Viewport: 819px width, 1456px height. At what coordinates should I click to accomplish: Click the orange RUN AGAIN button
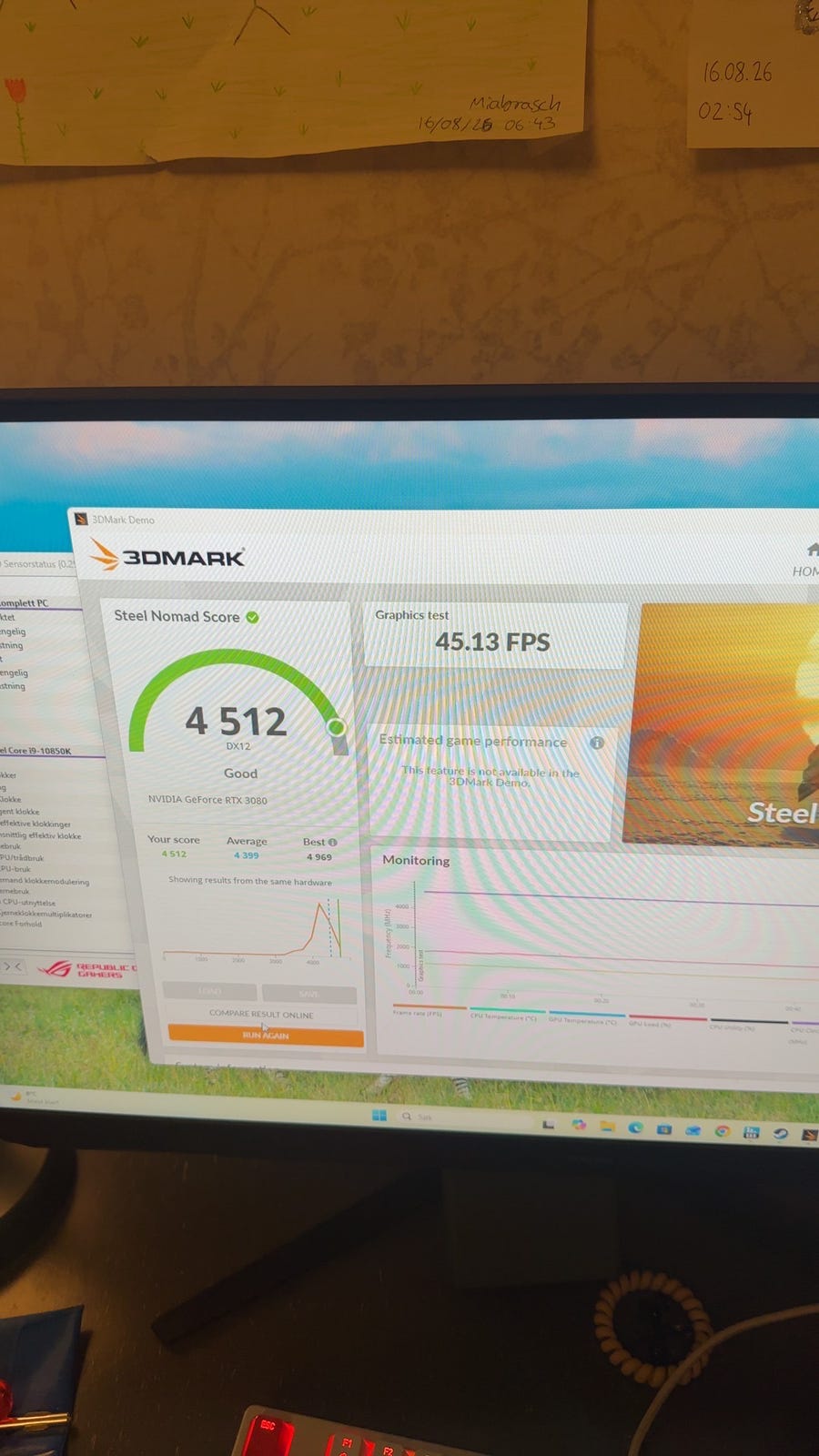[266, 1036]
